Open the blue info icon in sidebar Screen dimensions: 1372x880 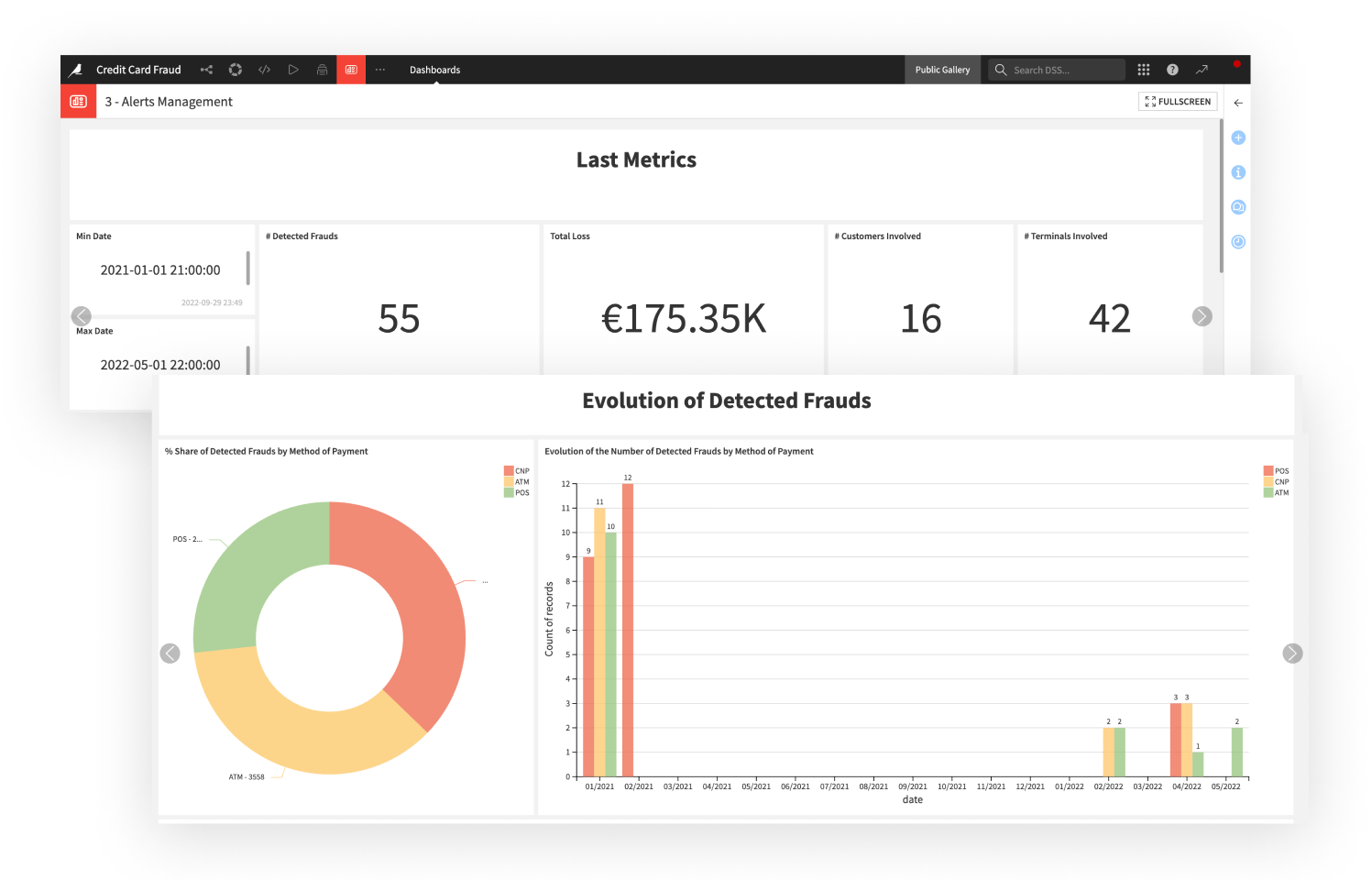pos(1238,172)
